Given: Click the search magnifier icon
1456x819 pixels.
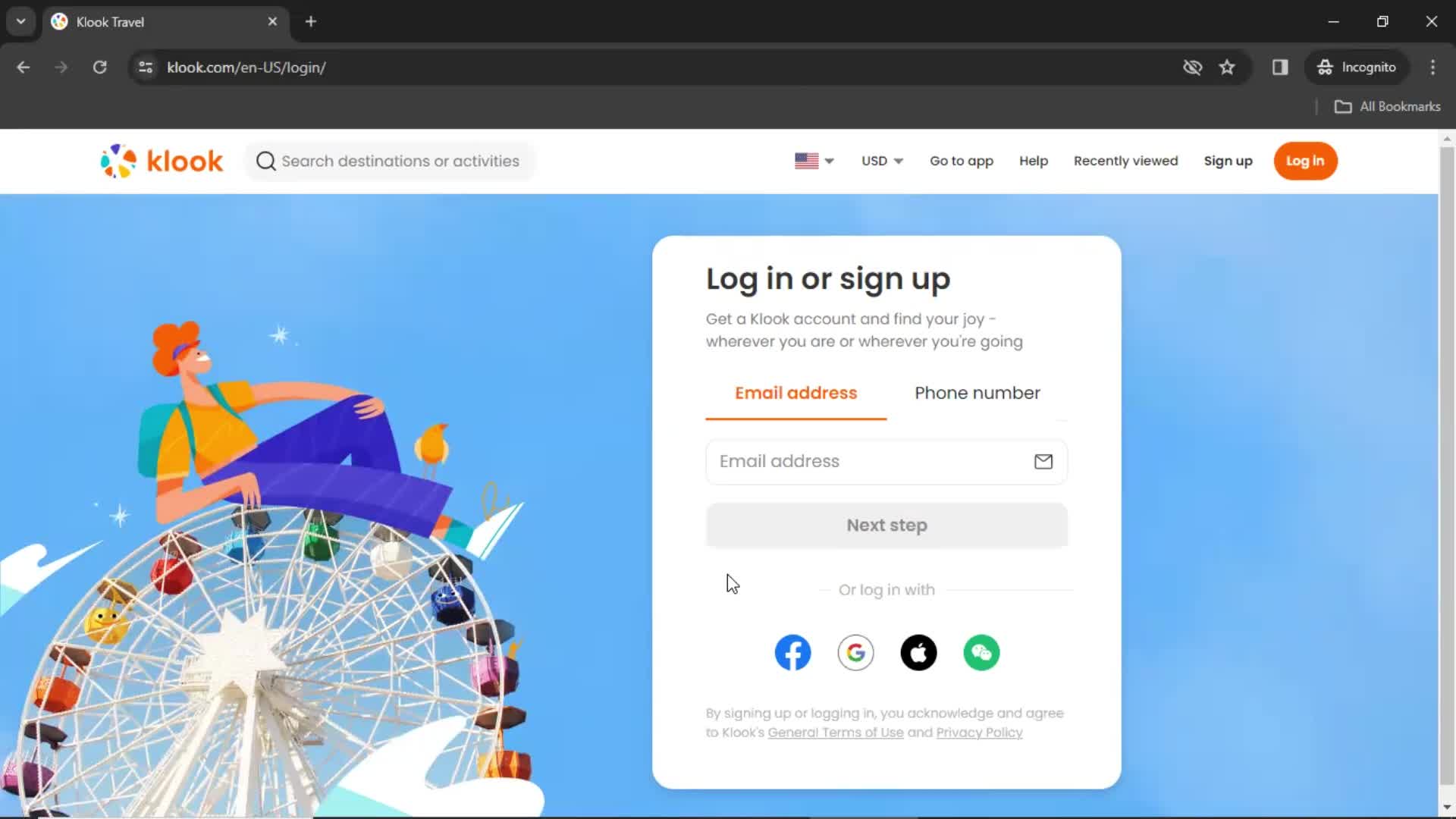Looking at the screenshot, I should (x=265, y=161).
